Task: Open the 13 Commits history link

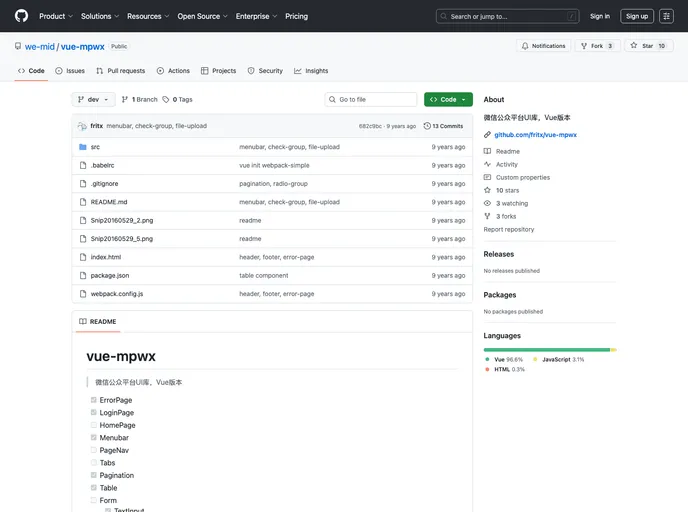Action: (x=443, y=126)
